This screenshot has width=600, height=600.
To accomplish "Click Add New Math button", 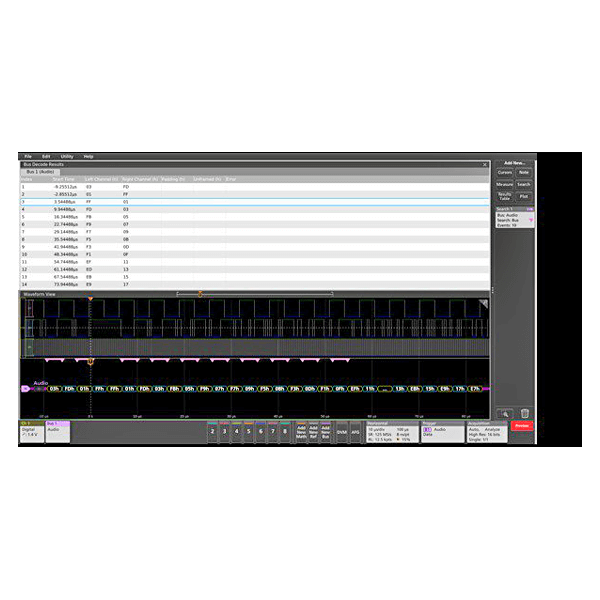I will click(x=302, y=432).
